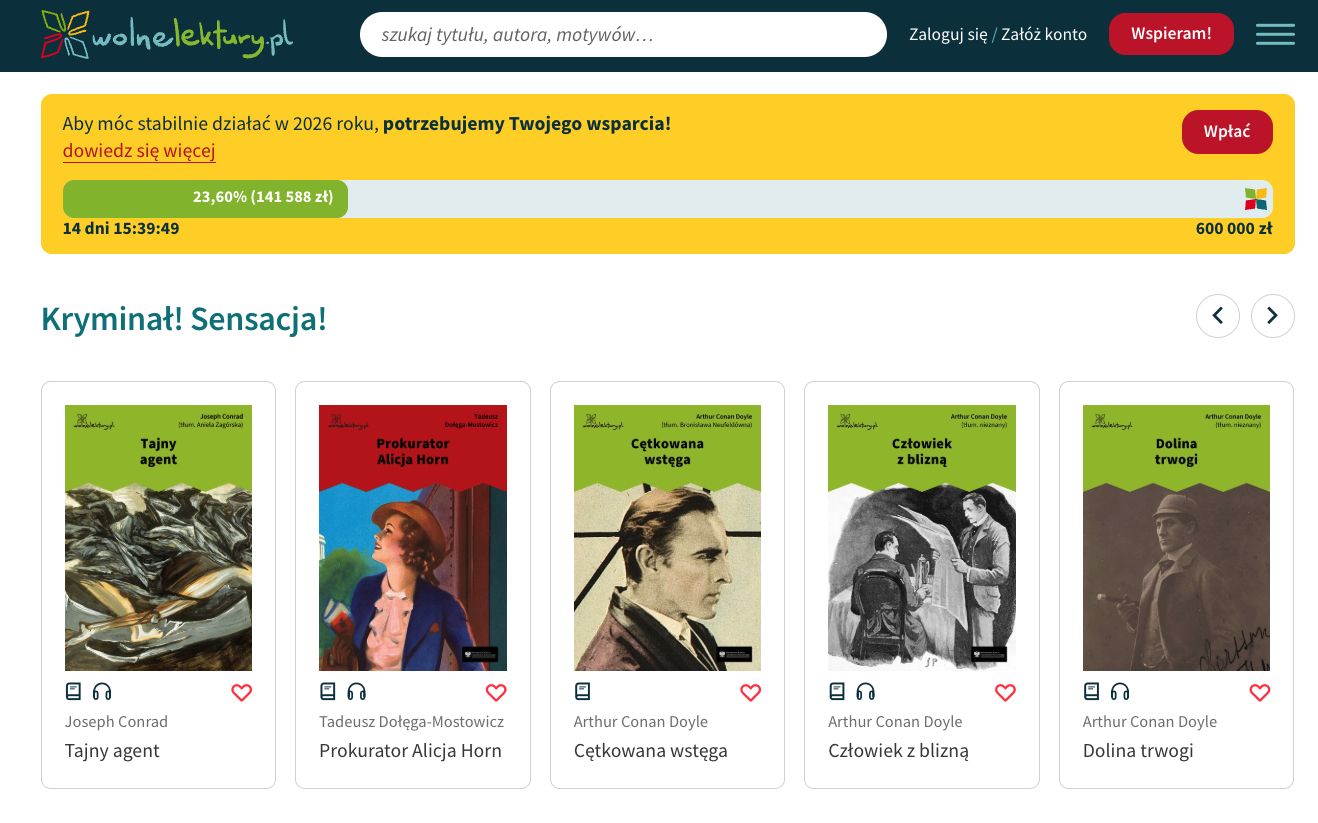Open the title link "Człowiek z blizną" below the author
The width and height of the screenshot is (1318, 823).
pos(898,751)
